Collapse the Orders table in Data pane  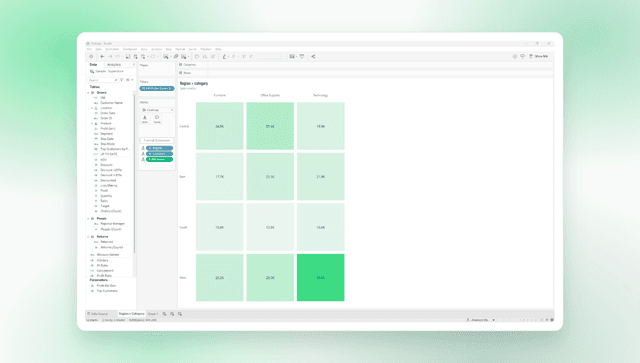pyautogui.click(x=88, y=93)
